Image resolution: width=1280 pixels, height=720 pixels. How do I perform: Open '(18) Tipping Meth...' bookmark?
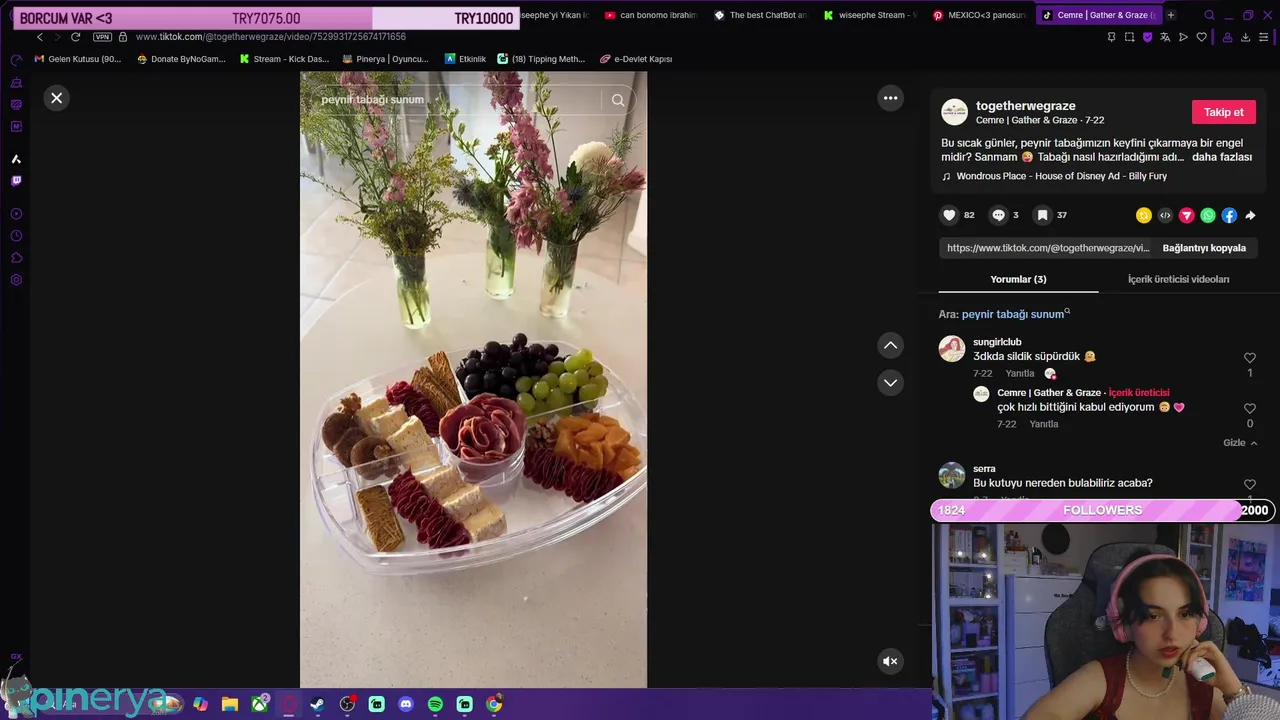[x=541, y=59]
